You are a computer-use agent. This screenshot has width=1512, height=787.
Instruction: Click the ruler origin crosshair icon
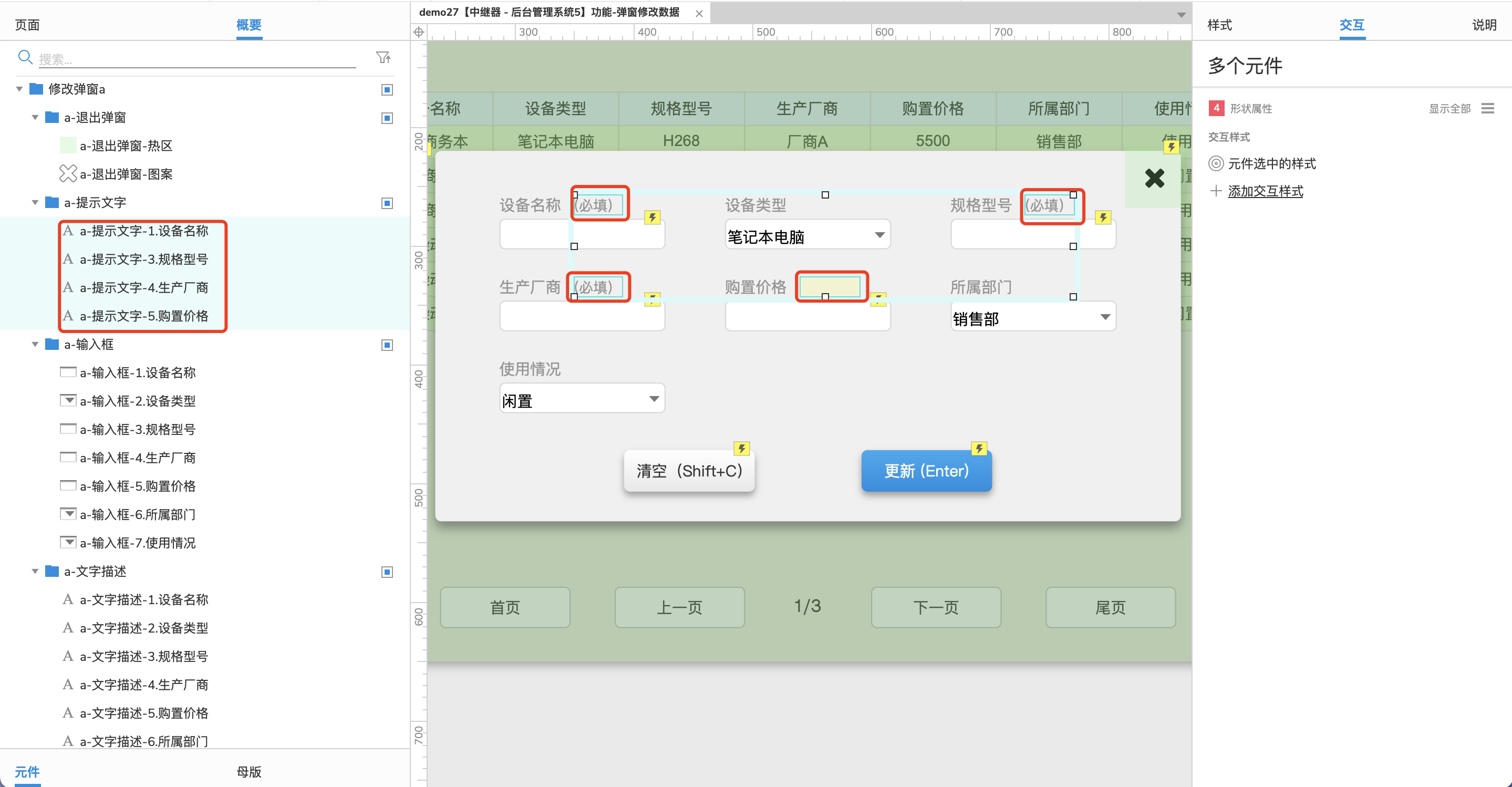[x=419, y=32]
